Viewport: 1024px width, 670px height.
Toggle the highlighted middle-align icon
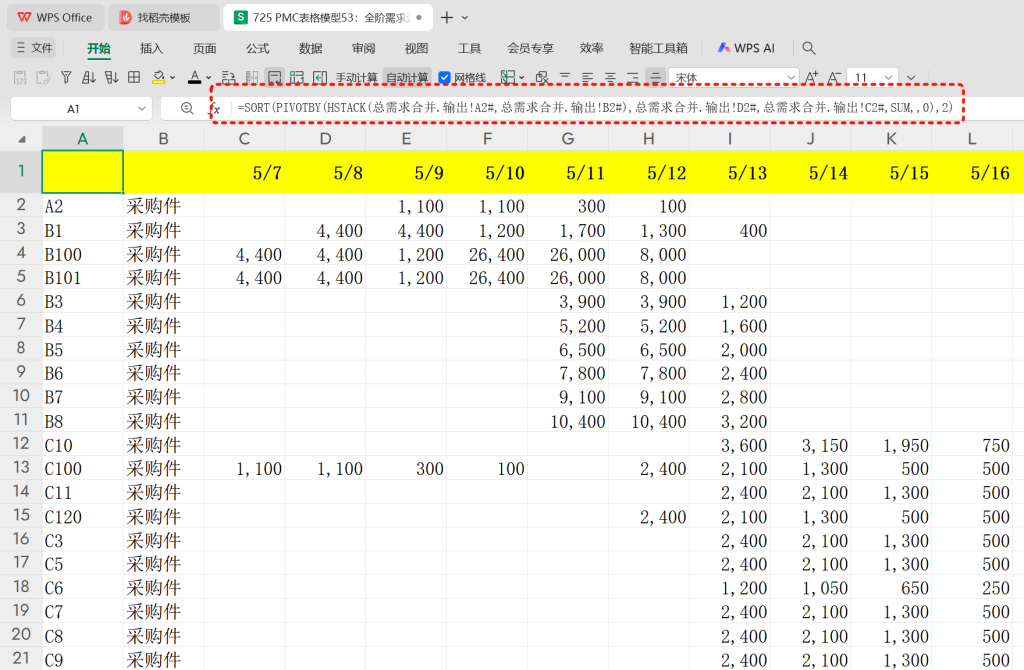point(655,78)
